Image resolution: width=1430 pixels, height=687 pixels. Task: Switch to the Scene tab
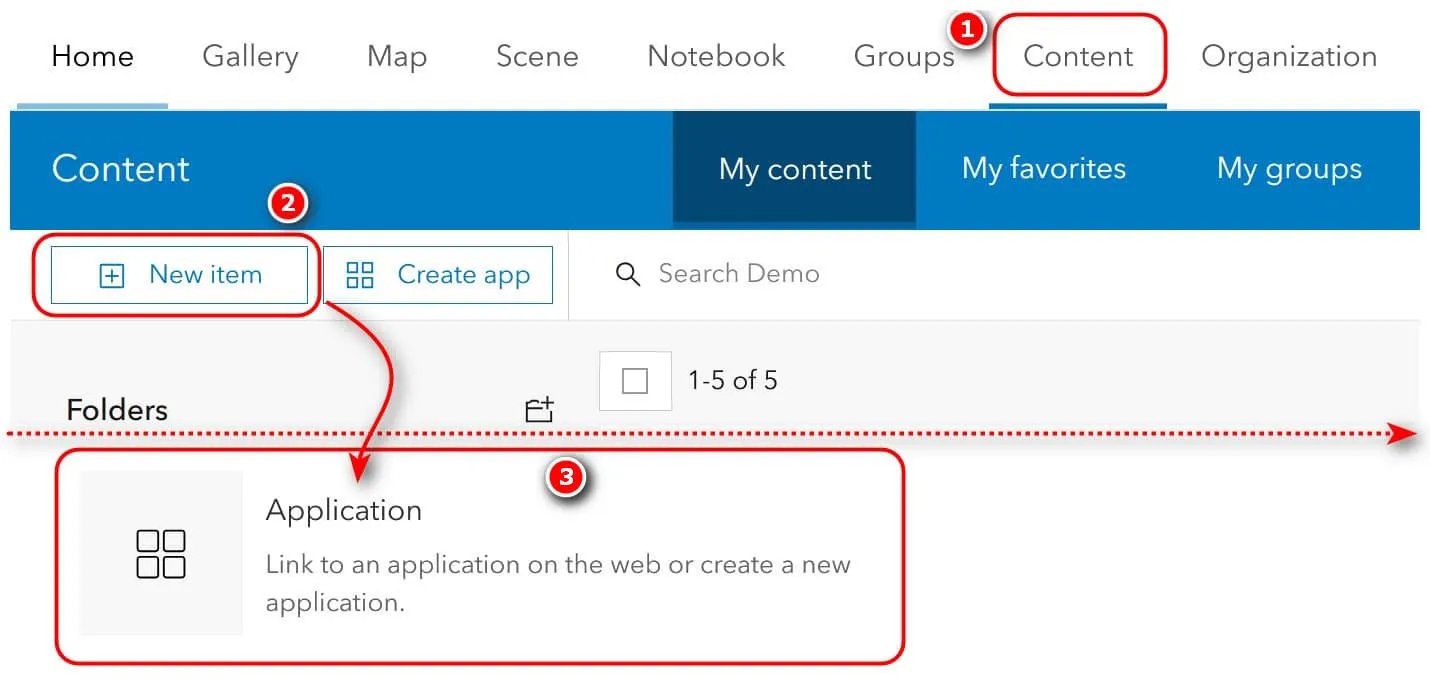(537, 56)
